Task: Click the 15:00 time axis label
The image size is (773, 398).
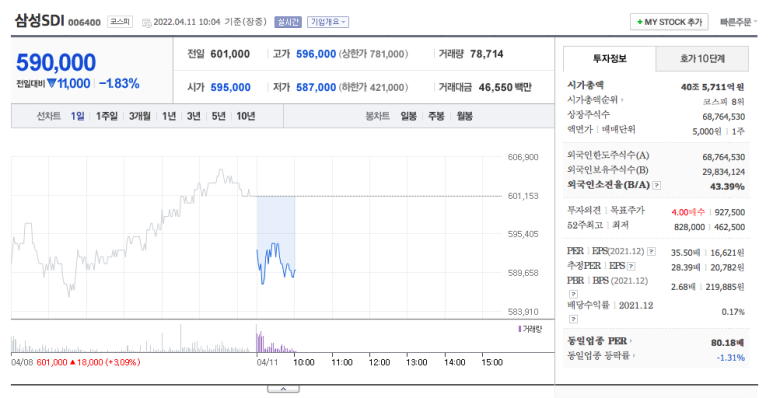Action: pos(492,362)
